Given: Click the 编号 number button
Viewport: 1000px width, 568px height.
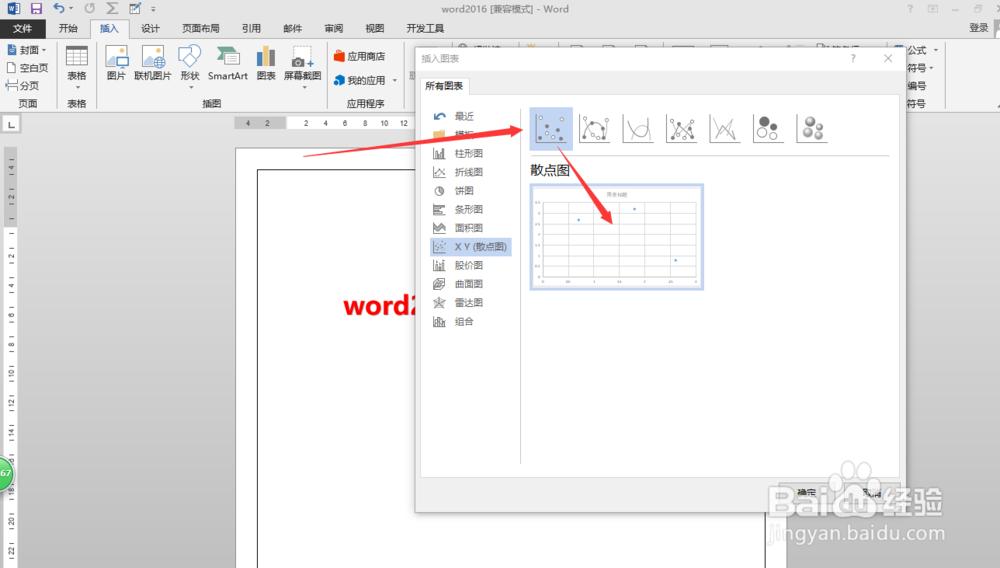Looking at the screenshot, I should coord(917,85).
